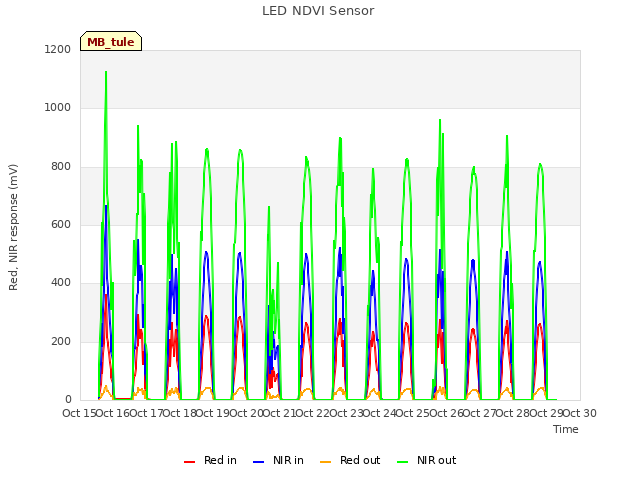
Task: Click the x-axis 'Time' label
Action: point(566,429)
